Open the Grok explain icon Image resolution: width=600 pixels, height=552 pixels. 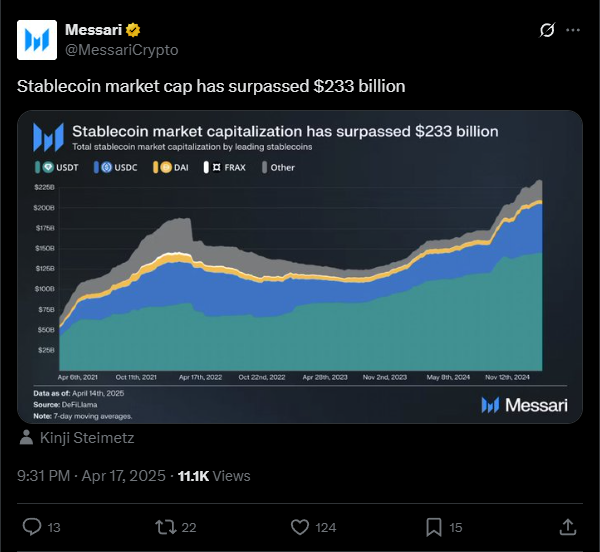pos(547,30)
